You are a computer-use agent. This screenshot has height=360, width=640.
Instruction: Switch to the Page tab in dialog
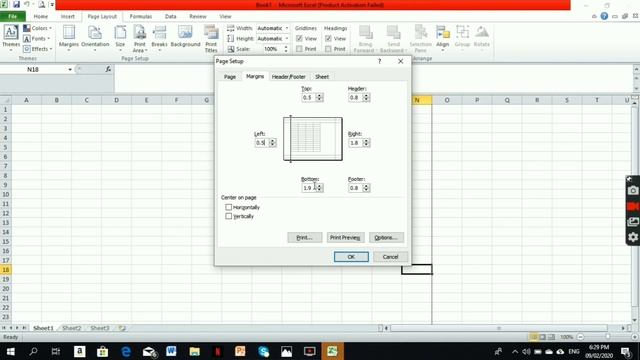[230, 77]
